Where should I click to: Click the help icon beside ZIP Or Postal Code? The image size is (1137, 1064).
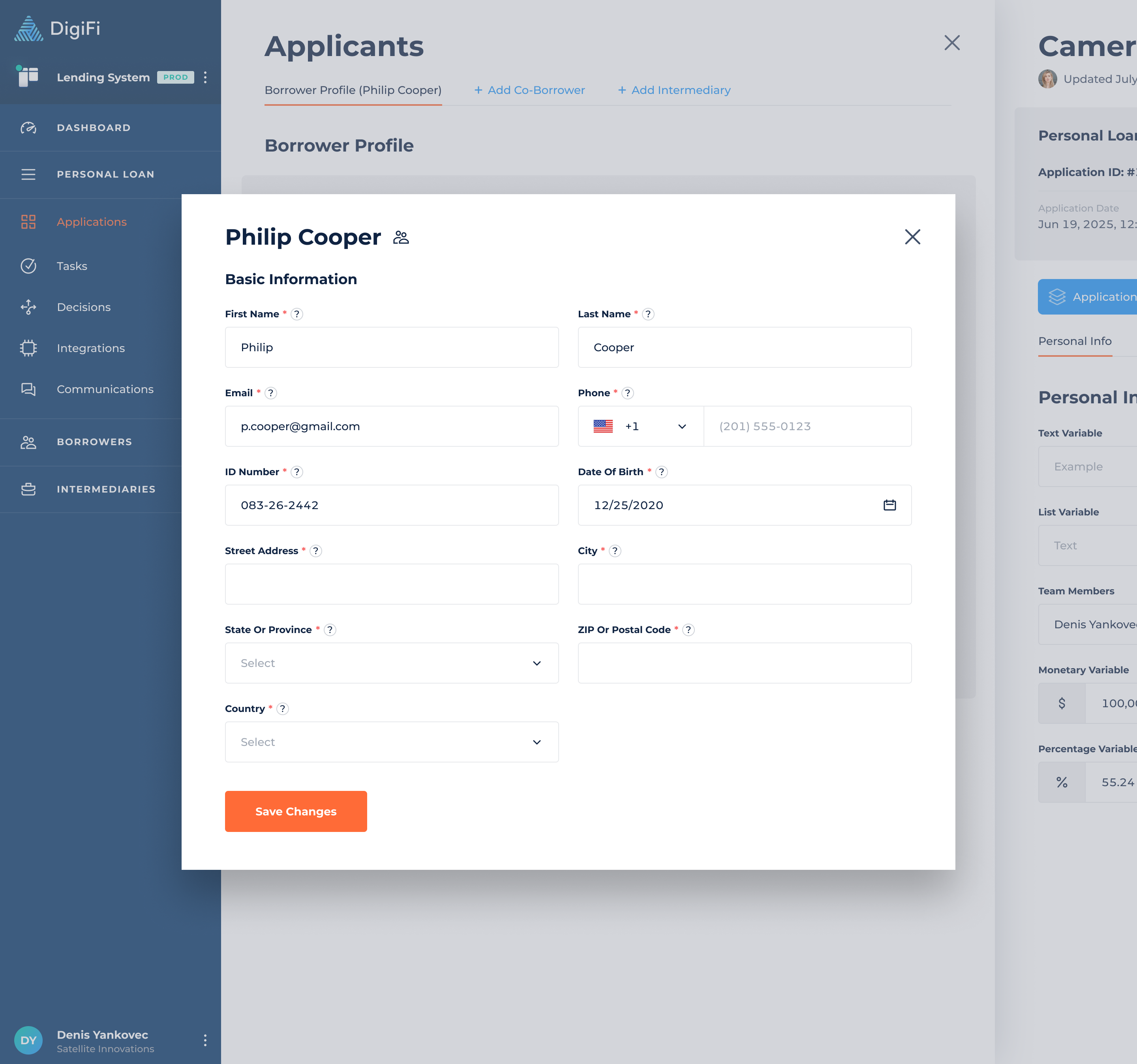688,629
